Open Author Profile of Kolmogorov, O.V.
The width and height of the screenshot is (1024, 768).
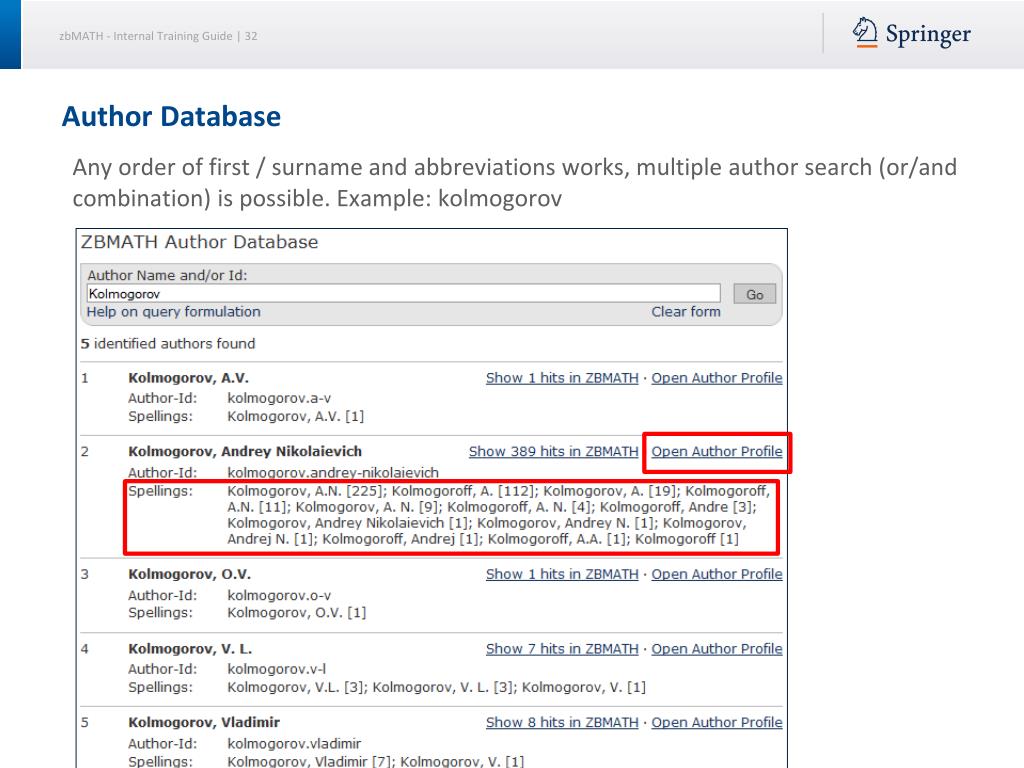(x=716, y=574)
